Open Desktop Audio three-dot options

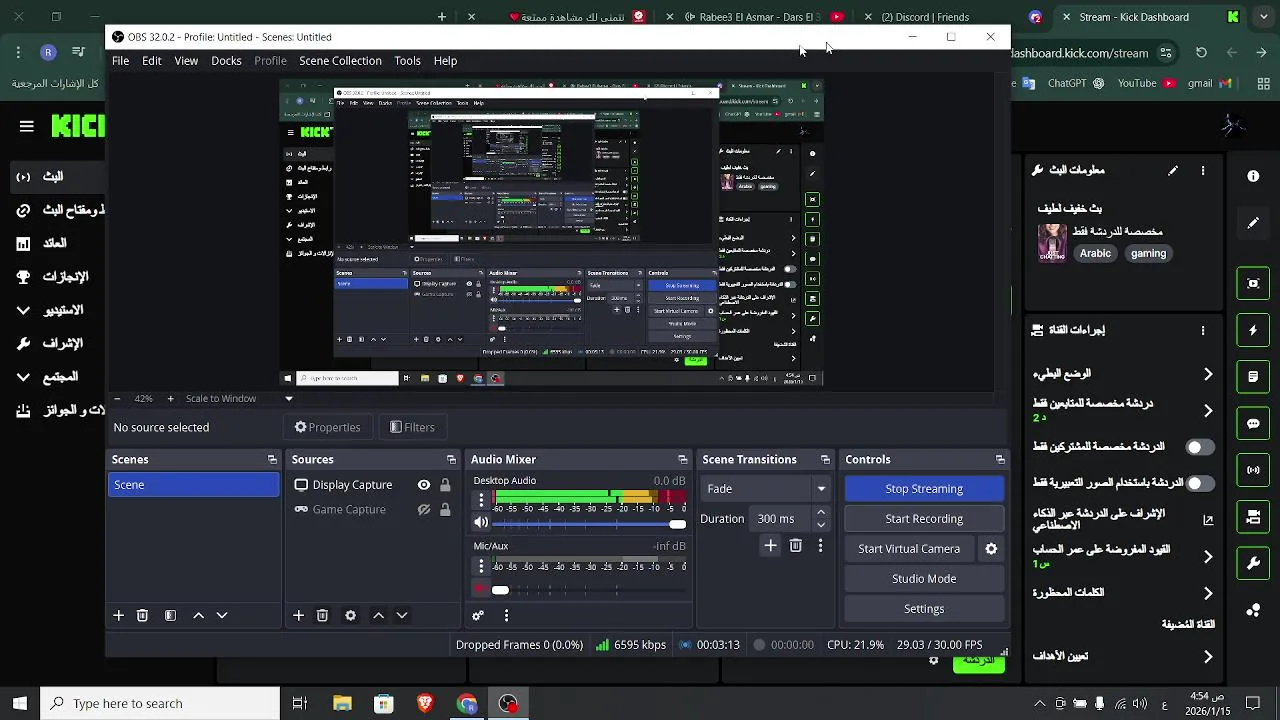coord(481,500)
